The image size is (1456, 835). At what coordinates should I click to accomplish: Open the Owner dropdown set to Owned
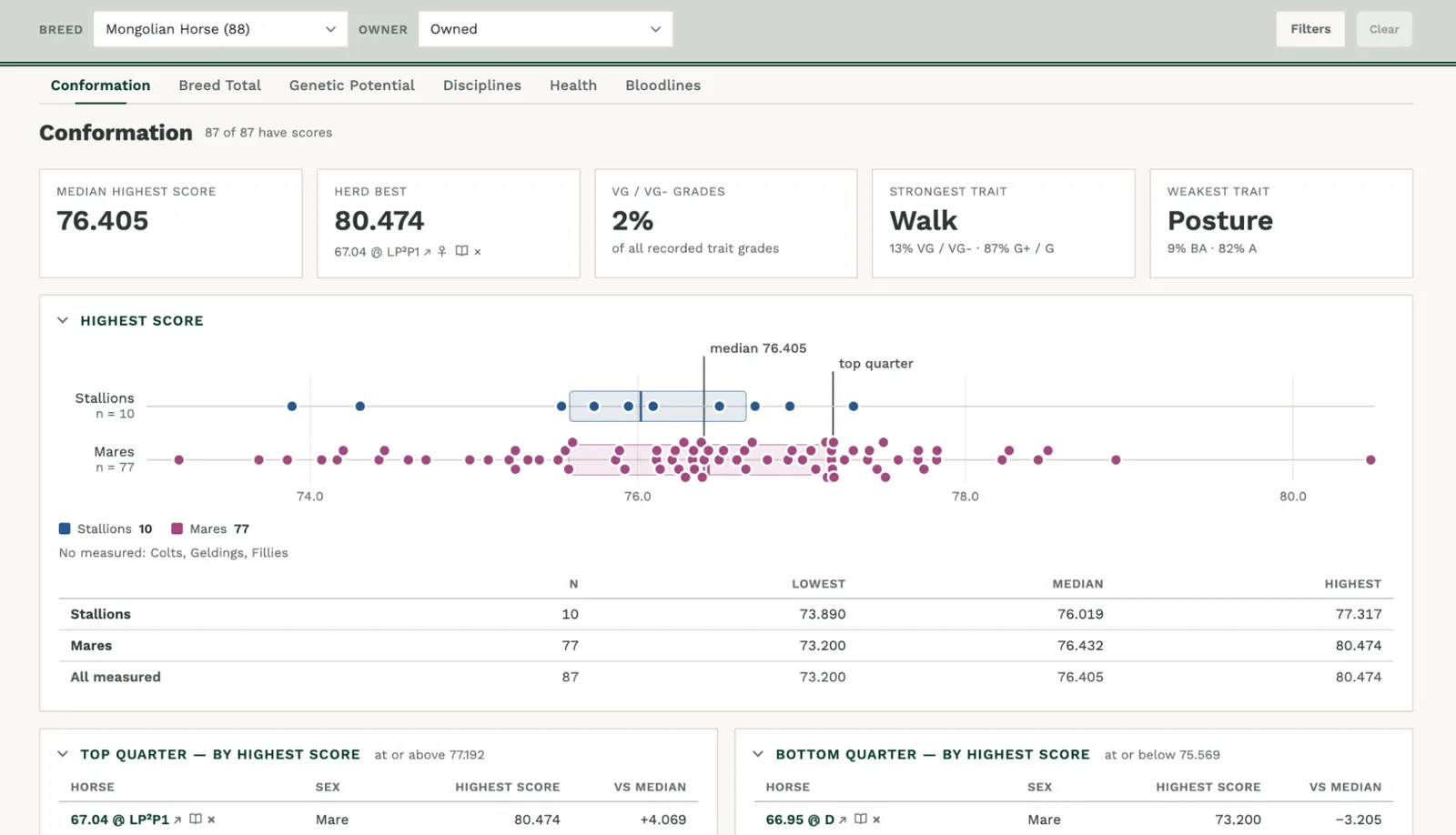pyautogui.click(x=545, y=29)
